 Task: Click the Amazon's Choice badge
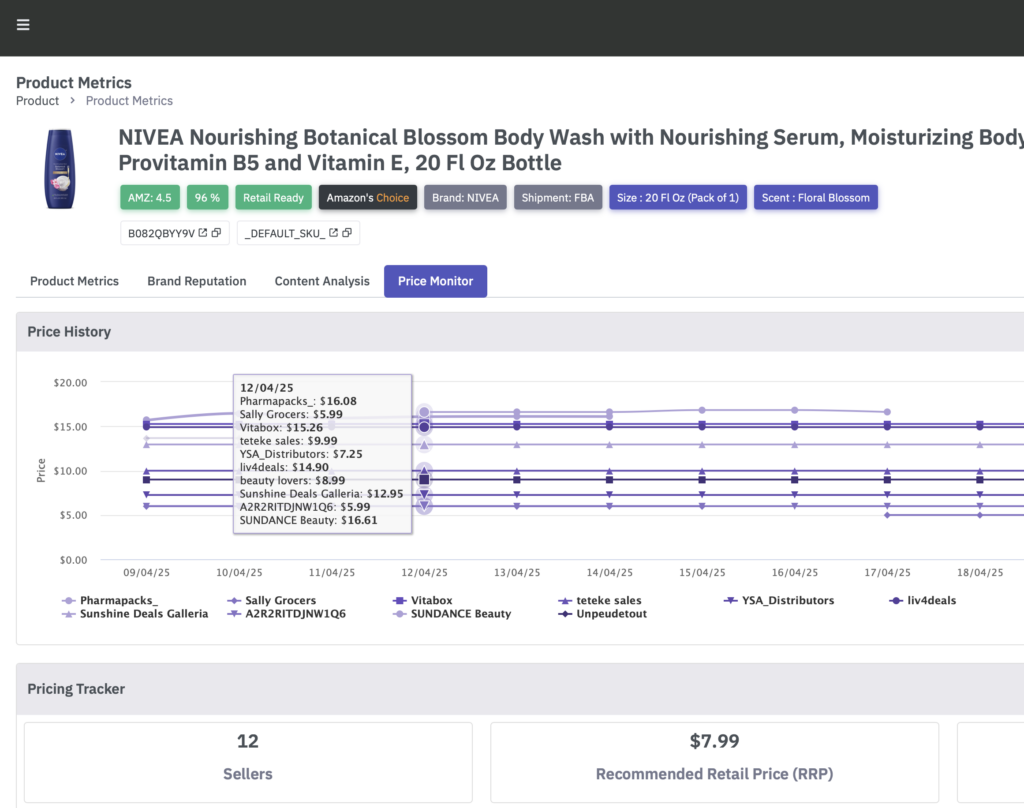coord(368,197)
